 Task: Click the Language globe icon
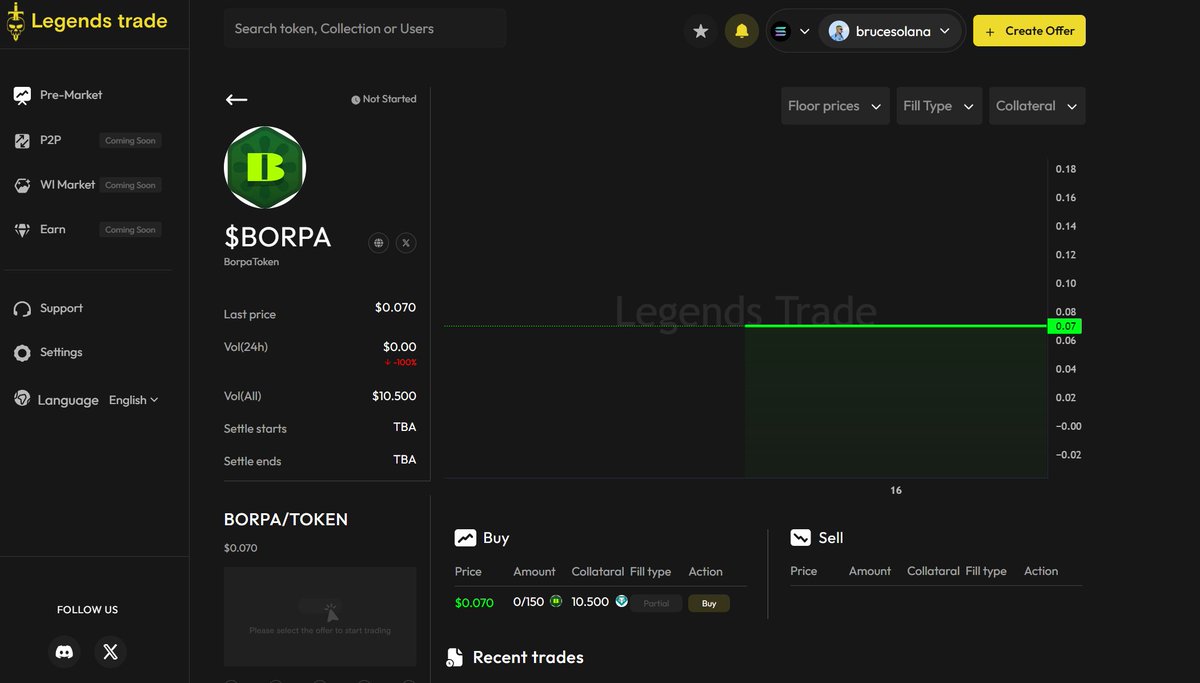tap(22, 398)
